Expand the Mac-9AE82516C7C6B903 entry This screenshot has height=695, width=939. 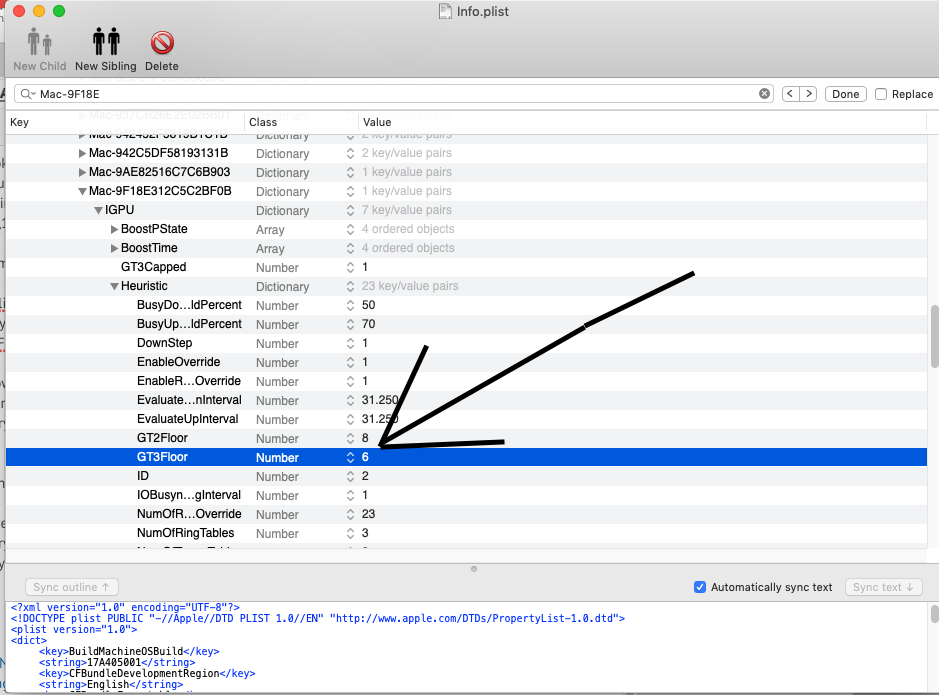tap(82, 172)
